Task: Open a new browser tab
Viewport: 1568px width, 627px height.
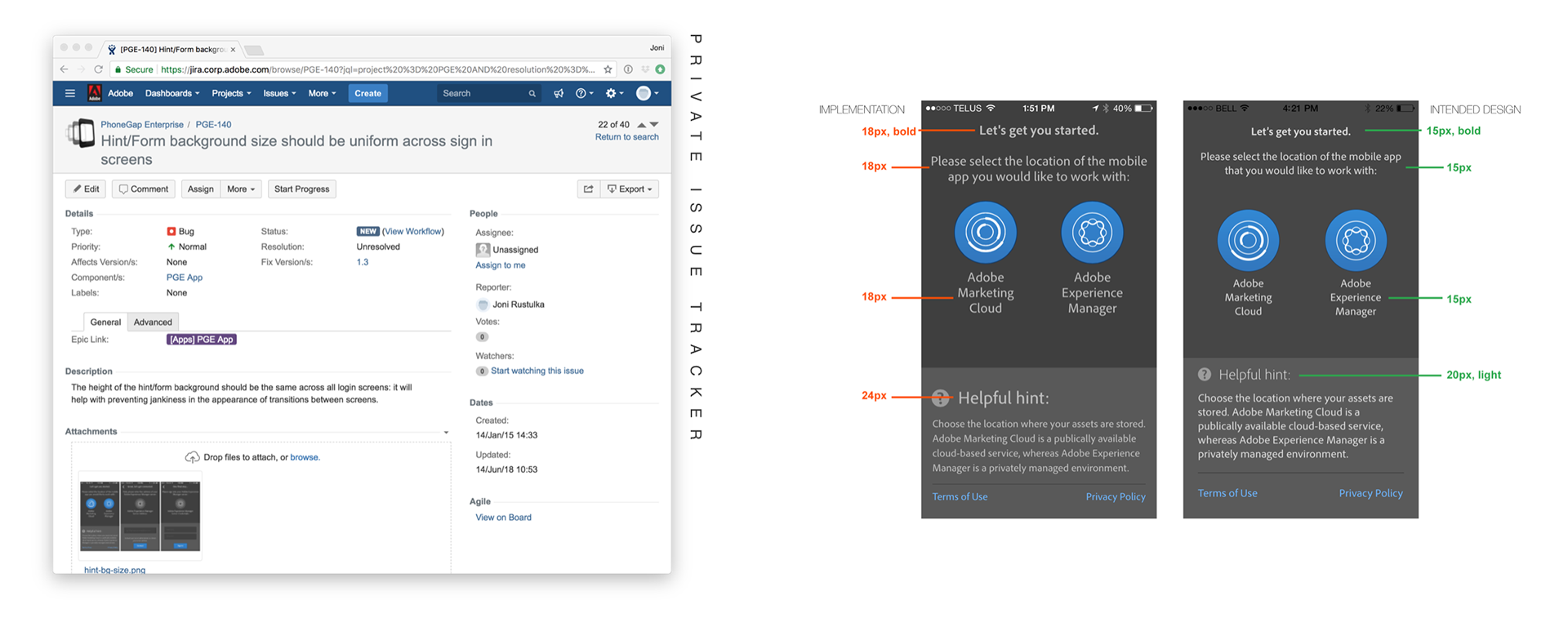Action: click(254, 50)
